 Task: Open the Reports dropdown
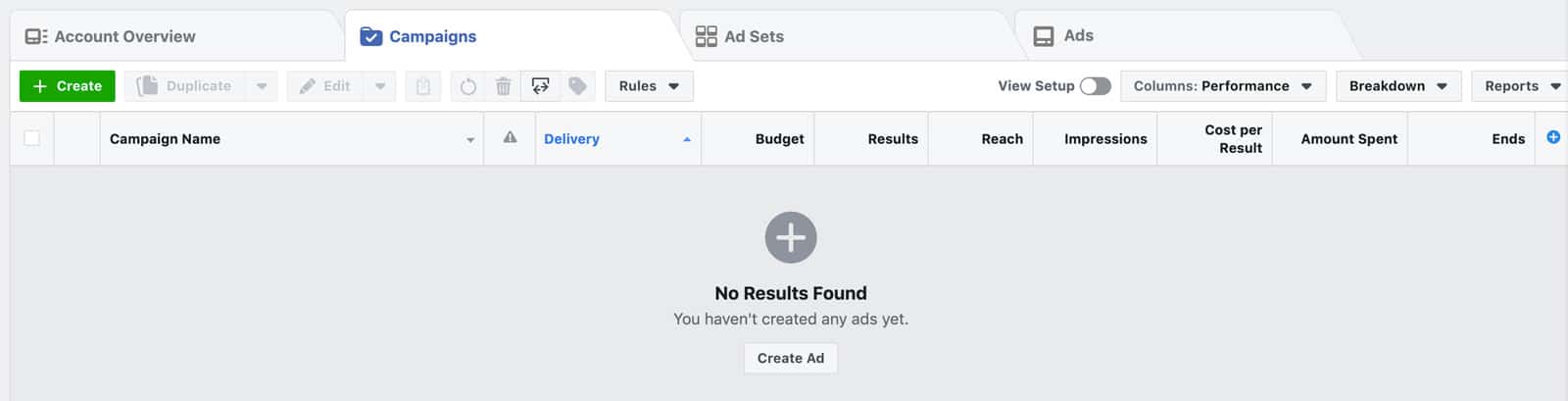(1521, 86)
